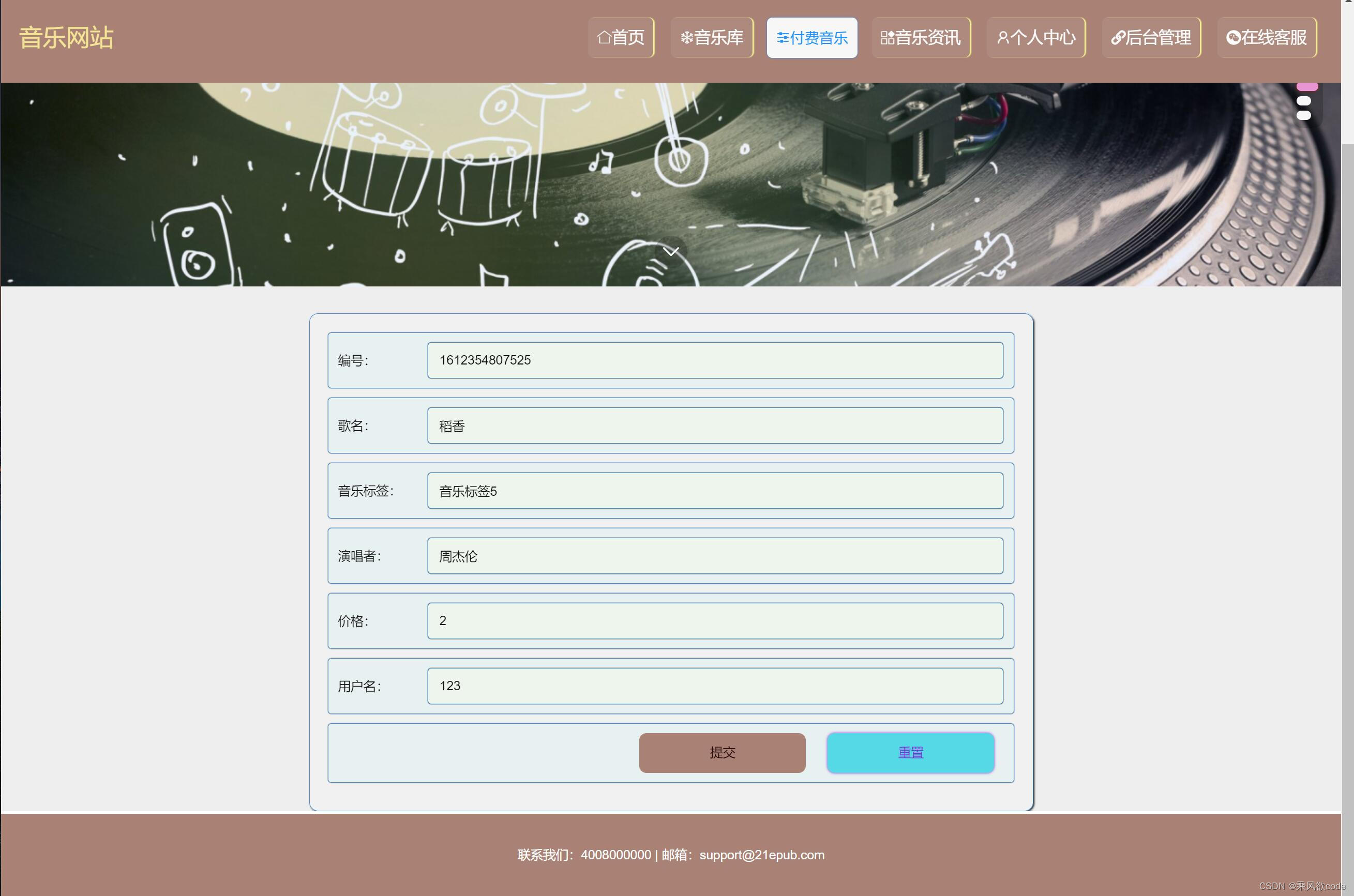Click the home icon in navigation
Viewport: 1354px width, 896px height.
tap(604, 38)
